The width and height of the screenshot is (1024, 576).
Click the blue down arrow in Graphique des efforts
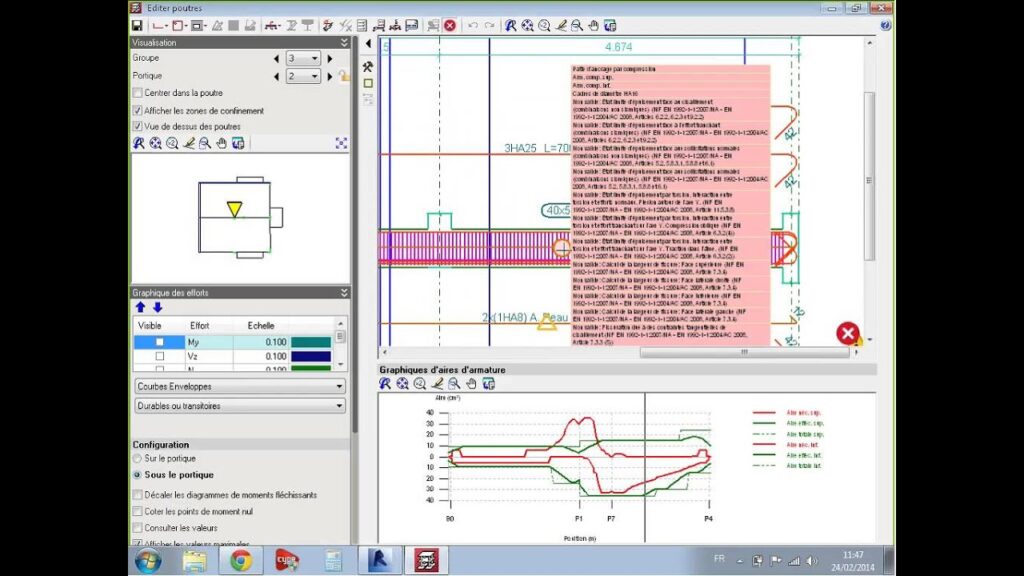(157, 307)
